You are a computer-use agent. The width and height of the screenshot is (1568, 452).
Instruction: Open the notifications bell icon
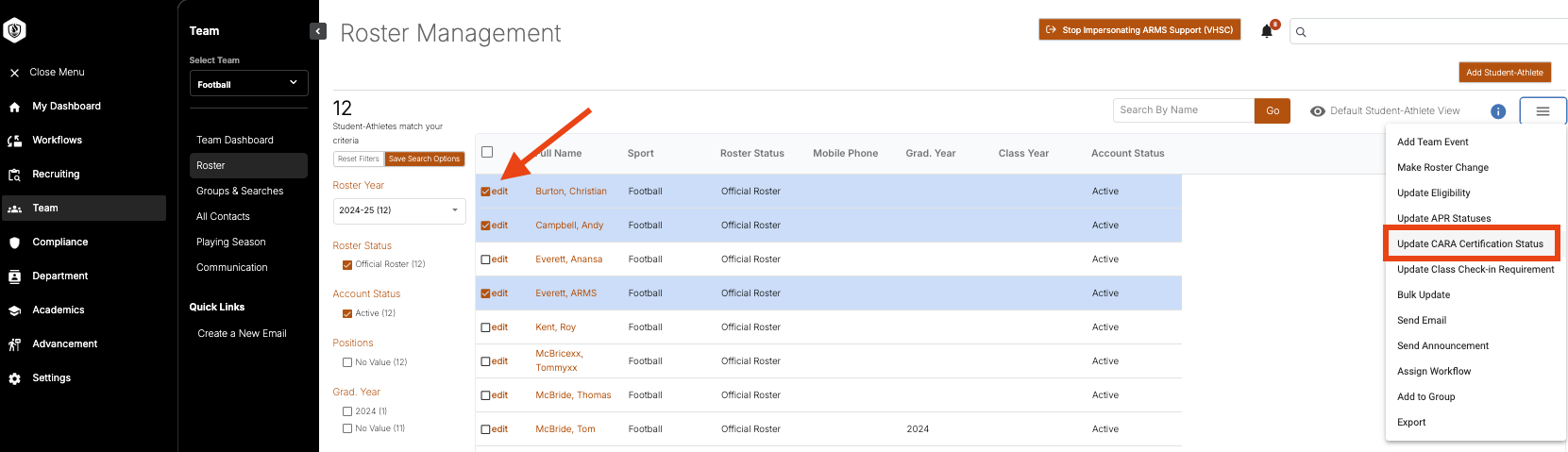(1267, 31)
